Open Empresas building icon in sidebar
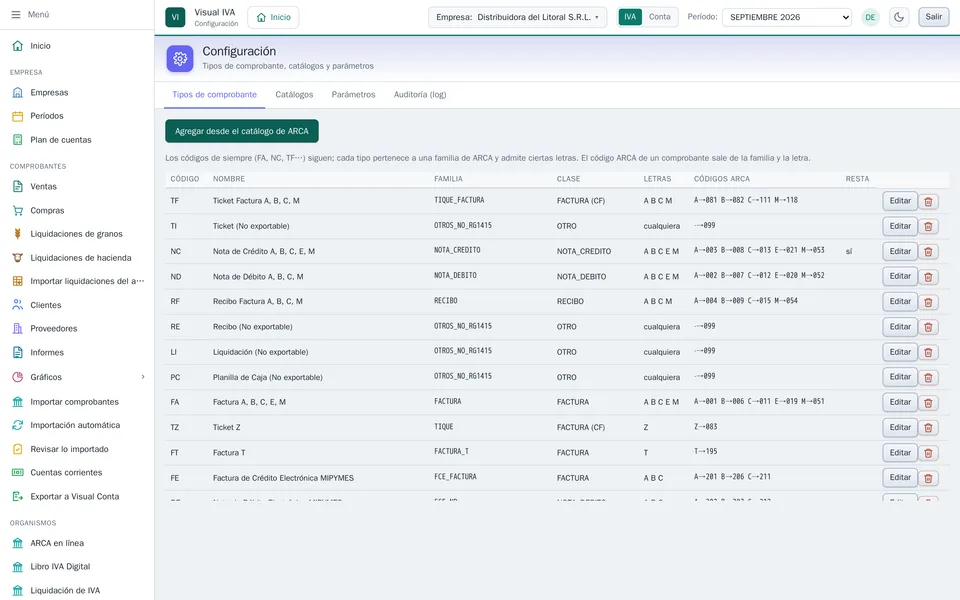960x600 pixels. 18,92
